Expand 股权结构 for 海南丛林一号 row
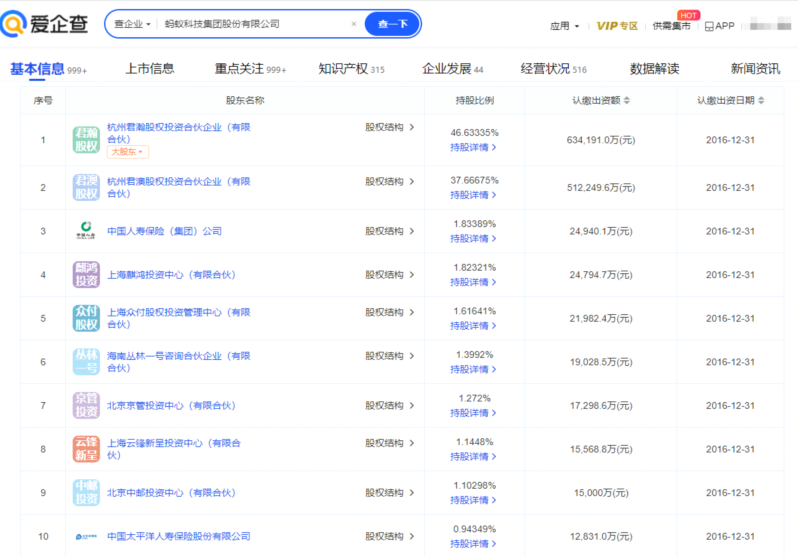Viewport: 800px width, 558px height. pyautogui.click(x=389, y=356)
